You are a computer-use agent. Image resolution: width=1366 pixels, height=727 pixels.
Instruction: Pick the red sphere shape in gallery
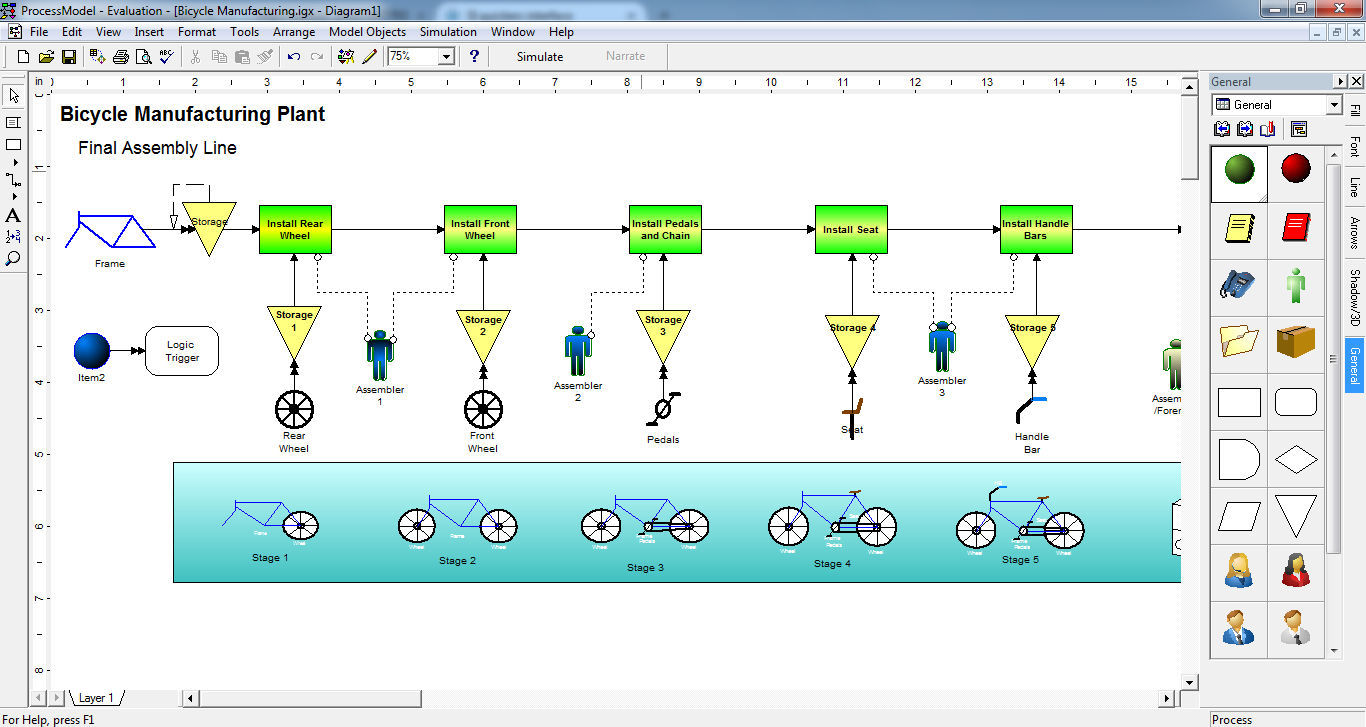point(1296,169)
